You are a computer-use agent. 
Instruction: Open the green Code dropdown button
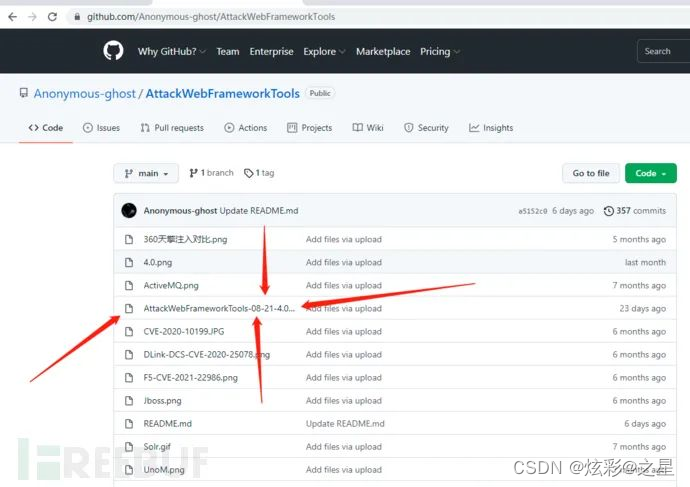(651, 173)
